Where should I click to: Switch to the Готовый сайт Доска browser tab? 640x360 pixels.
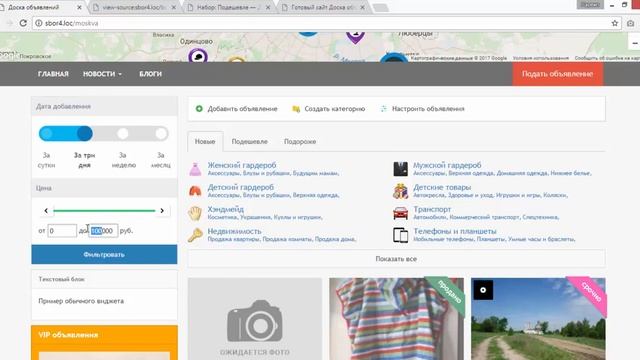point(322,7)
